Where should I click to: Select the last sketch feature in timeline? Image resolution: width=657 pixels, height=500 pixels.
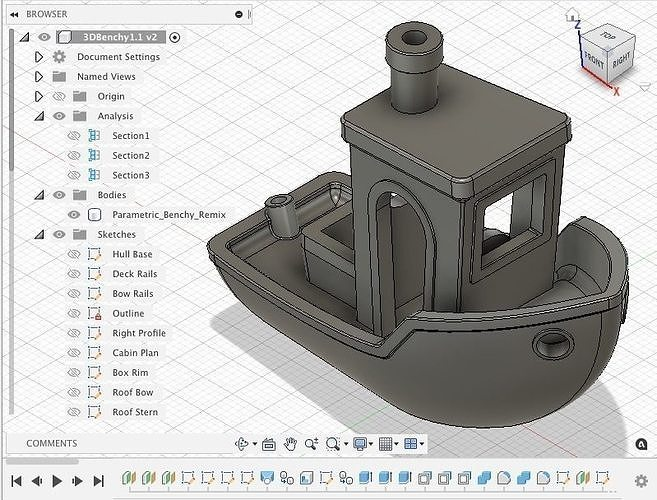(603, 478)
